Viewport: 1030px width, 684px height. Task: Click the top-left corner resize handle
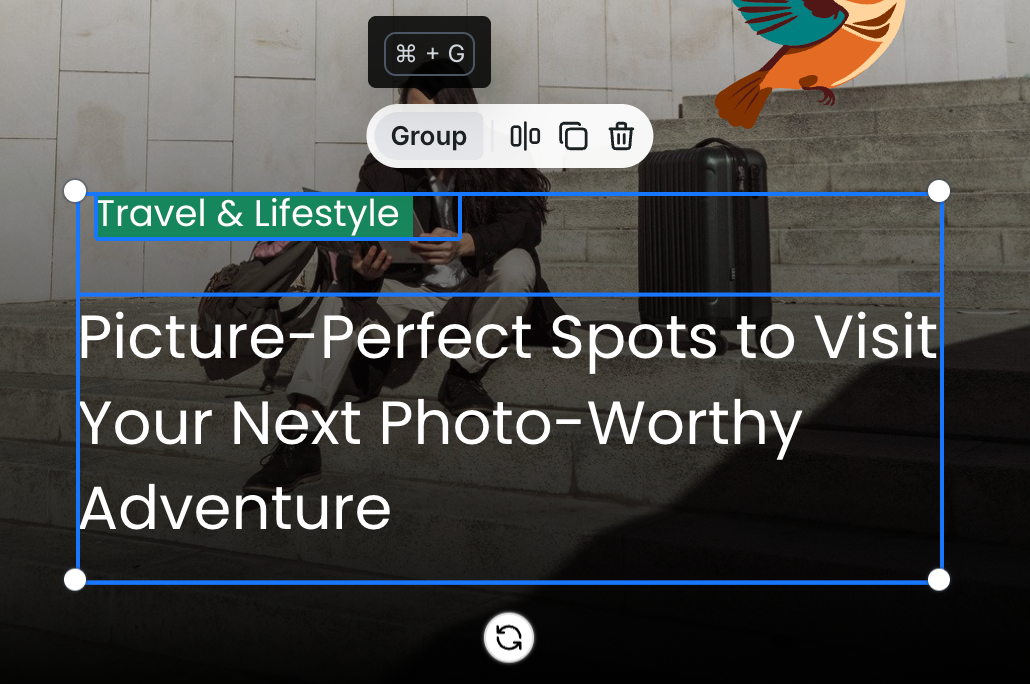[76, 191]
